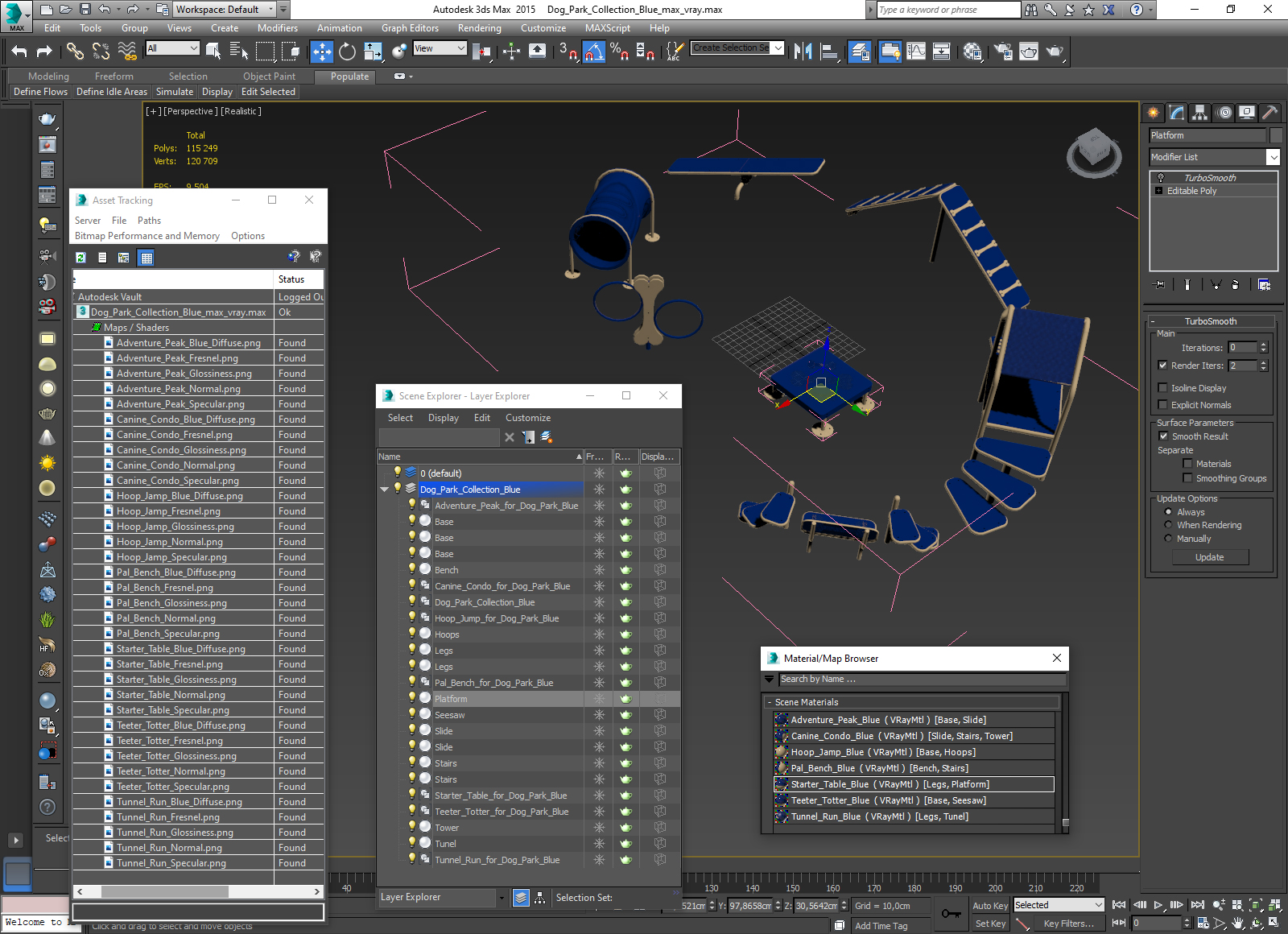This screenshot has height=934, width=1288.
Task: Click Pin Stack icon below modifier list
Action: coord(1159,284)
